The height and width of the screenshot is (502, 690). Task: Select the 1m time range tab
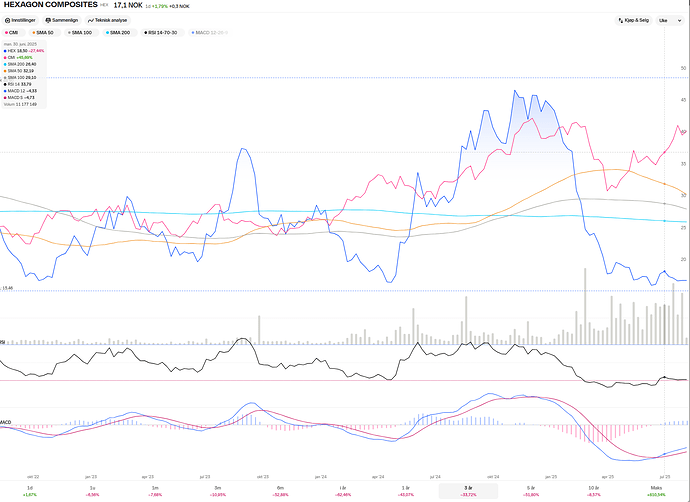155,491
